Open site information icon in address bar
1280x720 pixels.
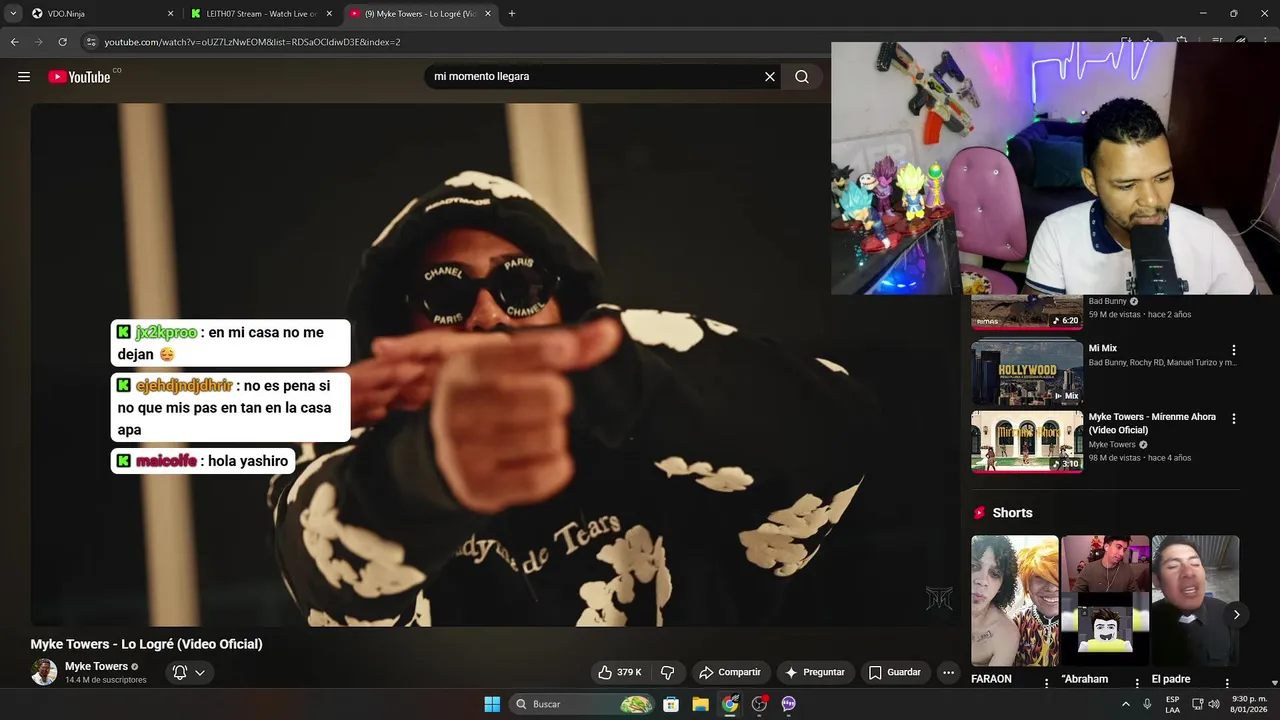point(91,42)
